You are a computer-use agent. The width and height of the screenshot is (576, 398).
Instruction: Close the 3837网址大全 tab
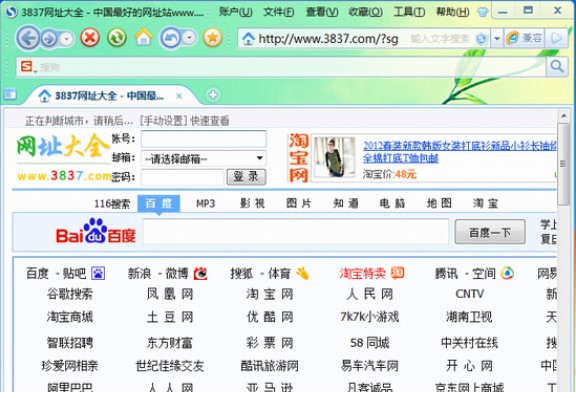[179, 96]
